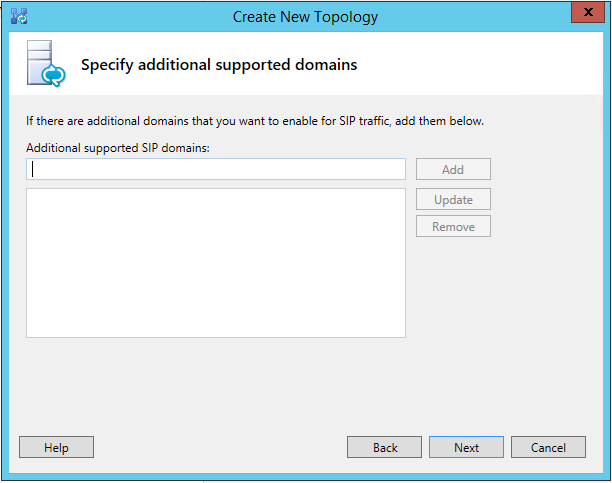Click inside the empty domains list box
The image size is (612, 483).
point(216,263)
